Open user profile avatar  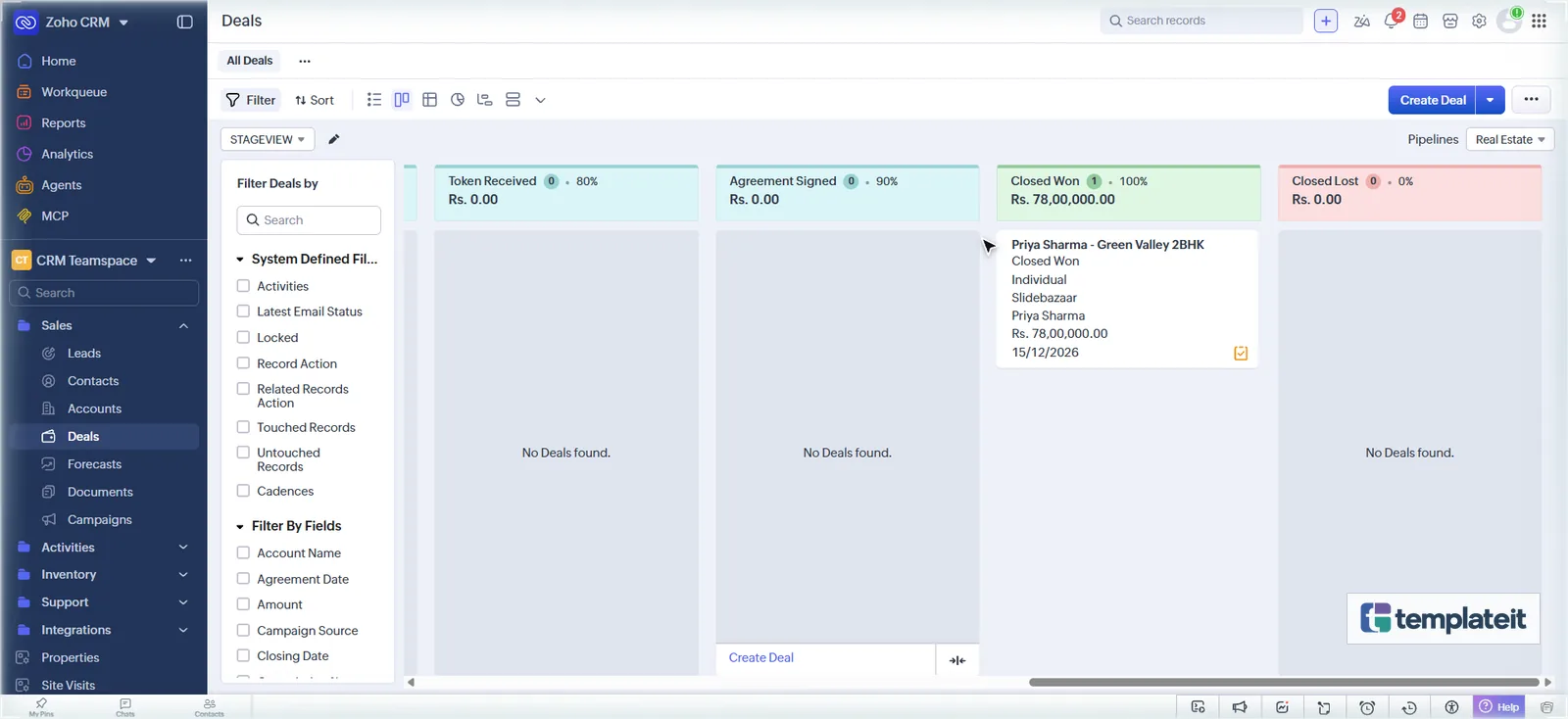(x=1509, y=21)
